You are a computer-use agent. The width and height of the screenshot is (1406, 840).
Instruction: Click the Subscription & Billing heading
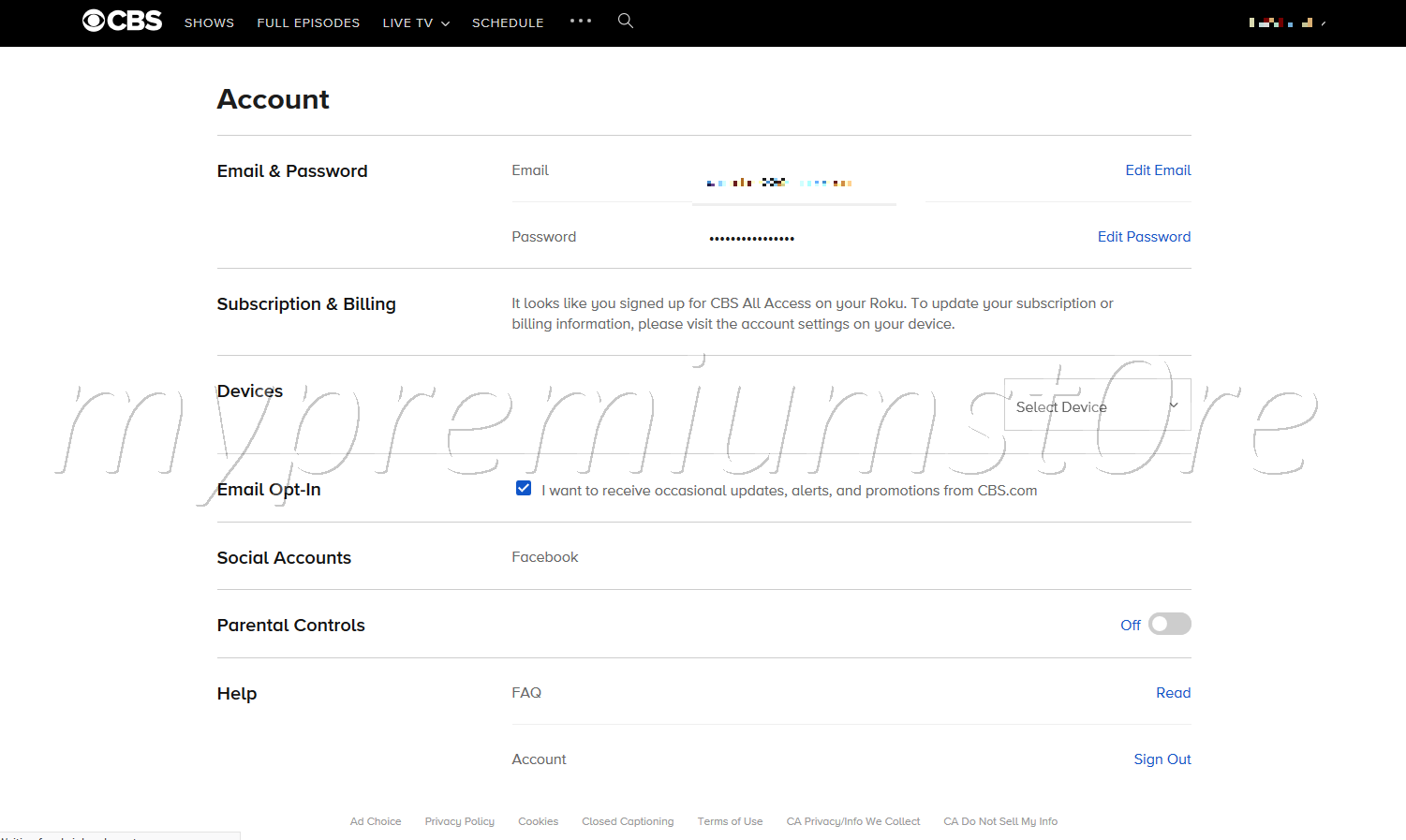click(x=306, y=304)
